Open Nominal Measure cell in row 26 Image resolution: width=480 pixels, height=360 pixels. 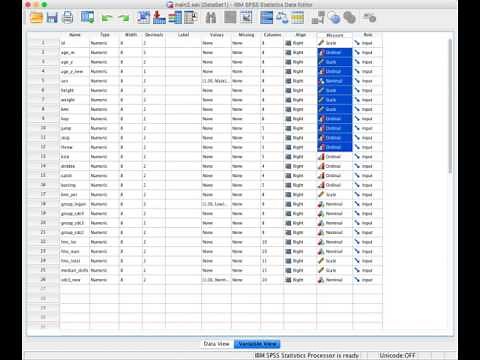[335, 280]
